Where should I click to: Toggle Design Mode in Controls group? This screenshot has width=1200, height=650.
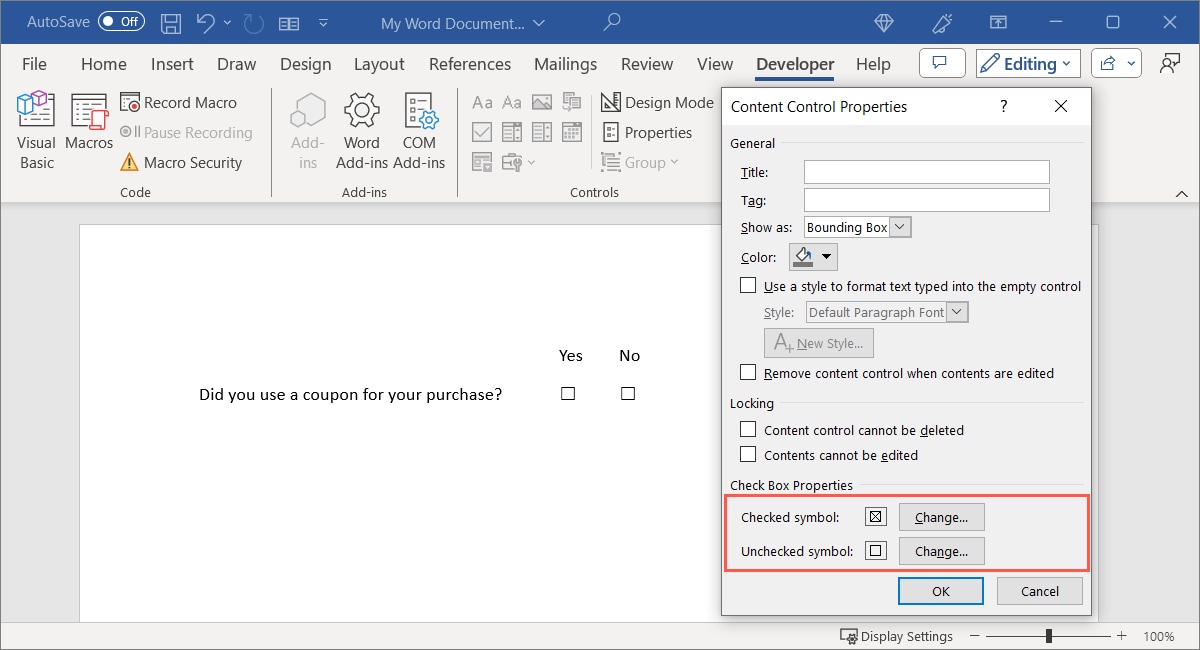[657, 102]
